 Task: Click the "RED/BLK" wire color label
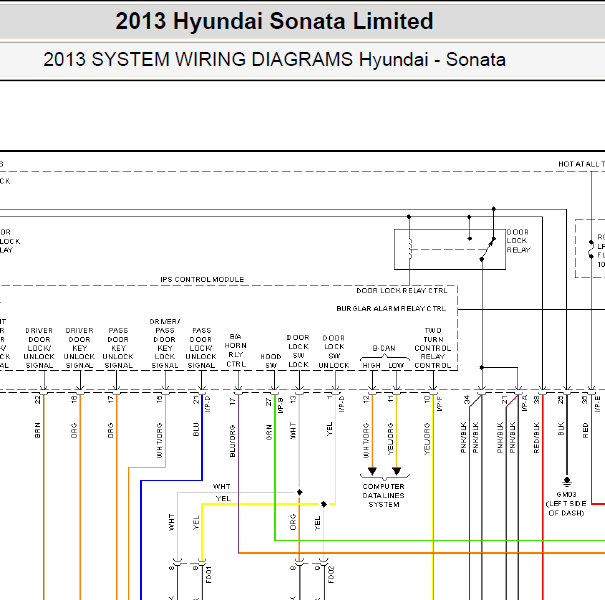[x=536, y=438]
